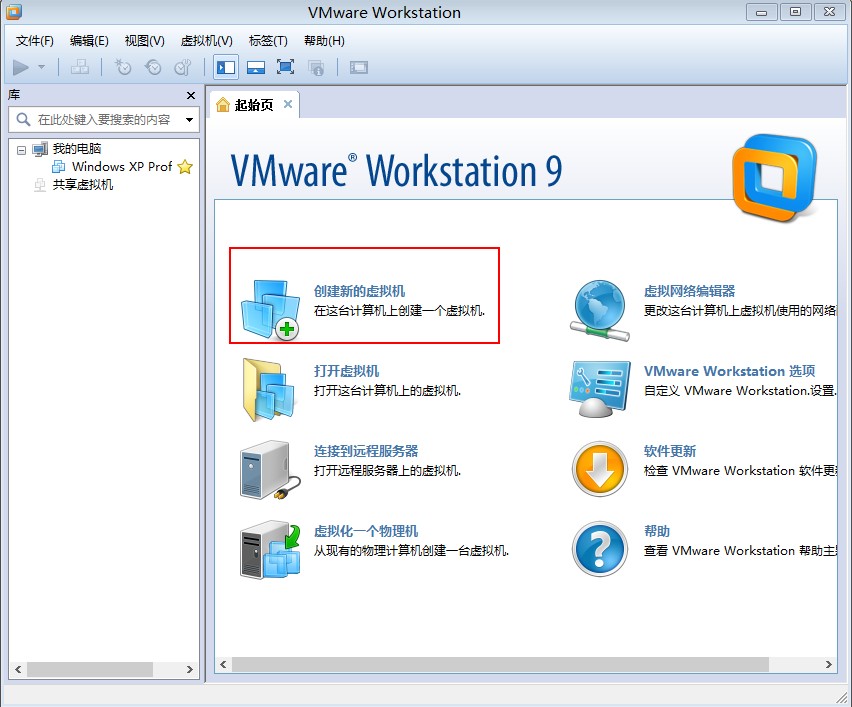852x707 pixels.
Task: Click the revert to snapshot toolbar icon
Action: point(153,67)
